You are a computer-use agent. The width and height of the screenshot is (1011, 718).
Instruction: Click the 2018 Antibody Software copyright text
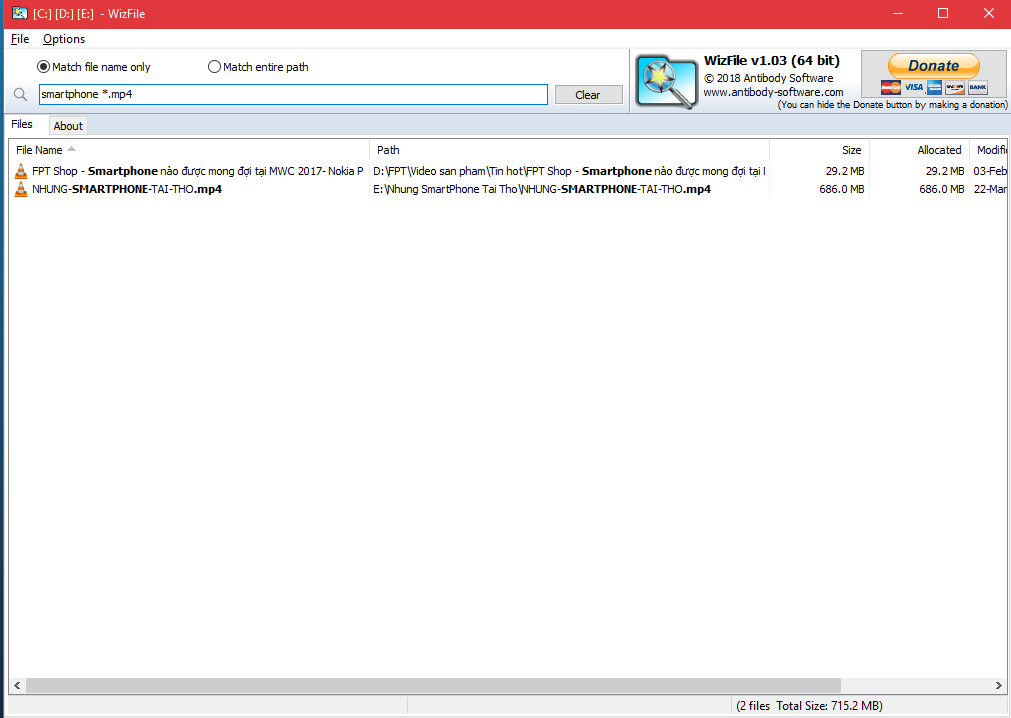(x=769, y=78)
